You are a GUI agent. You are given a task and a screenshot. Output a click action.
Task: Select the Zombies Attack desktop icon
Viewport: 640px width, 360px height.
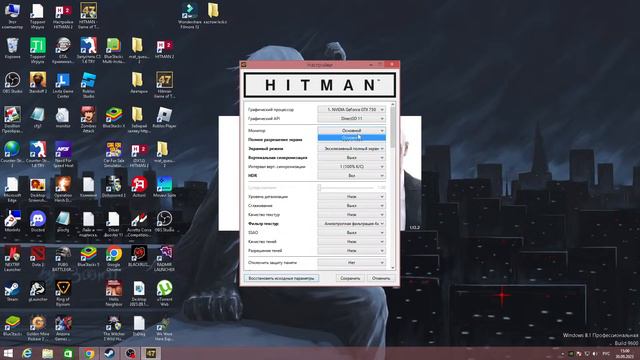pyautogui.click(x=88, y=120)
